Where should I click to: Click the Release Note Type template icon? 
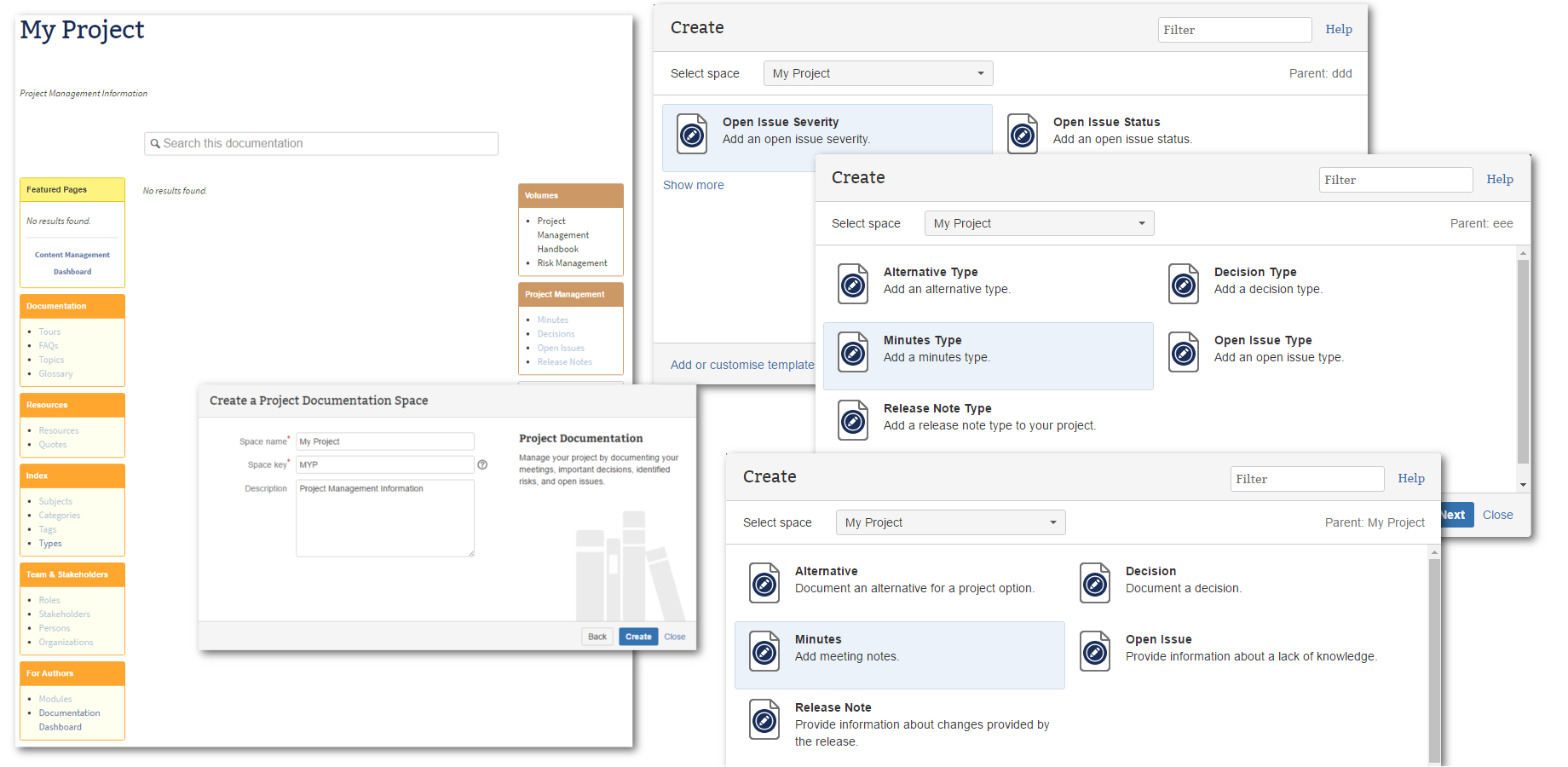tap(853, 420)
